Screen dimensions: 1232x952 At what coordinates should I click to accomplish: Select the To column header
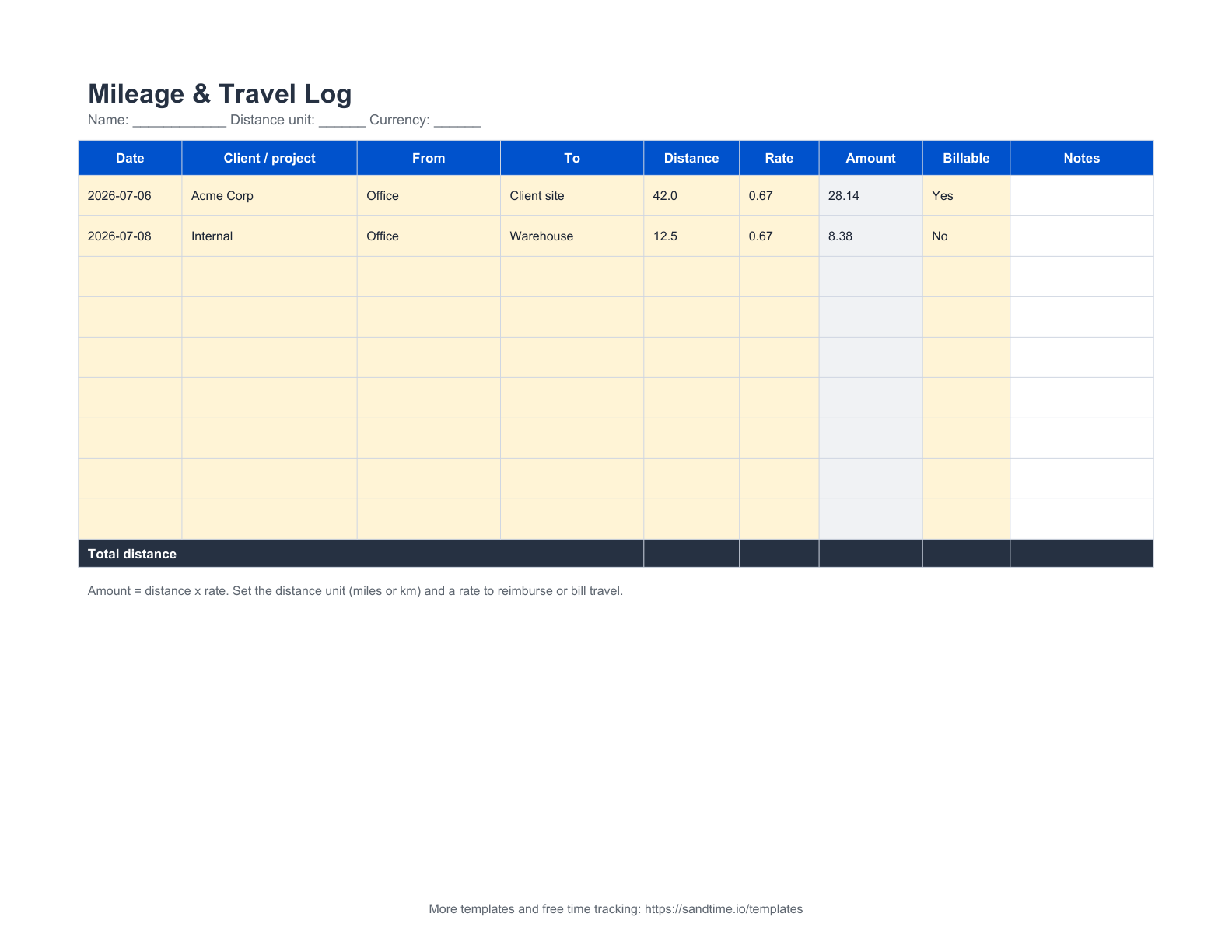[x=572, y=158]
